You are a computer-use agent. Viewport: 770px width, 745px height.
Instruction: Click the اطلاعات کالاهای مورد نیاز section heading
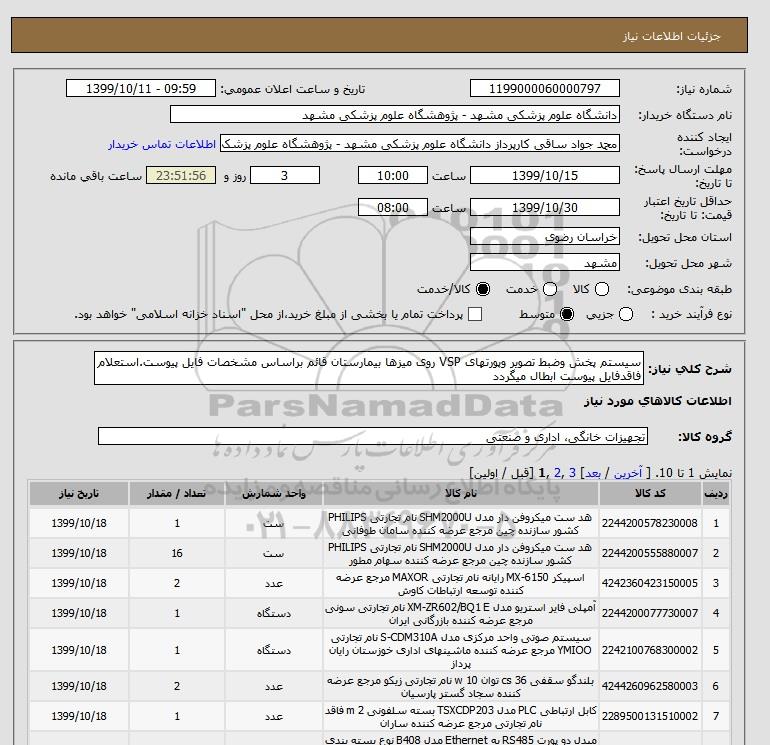point(658,401)
